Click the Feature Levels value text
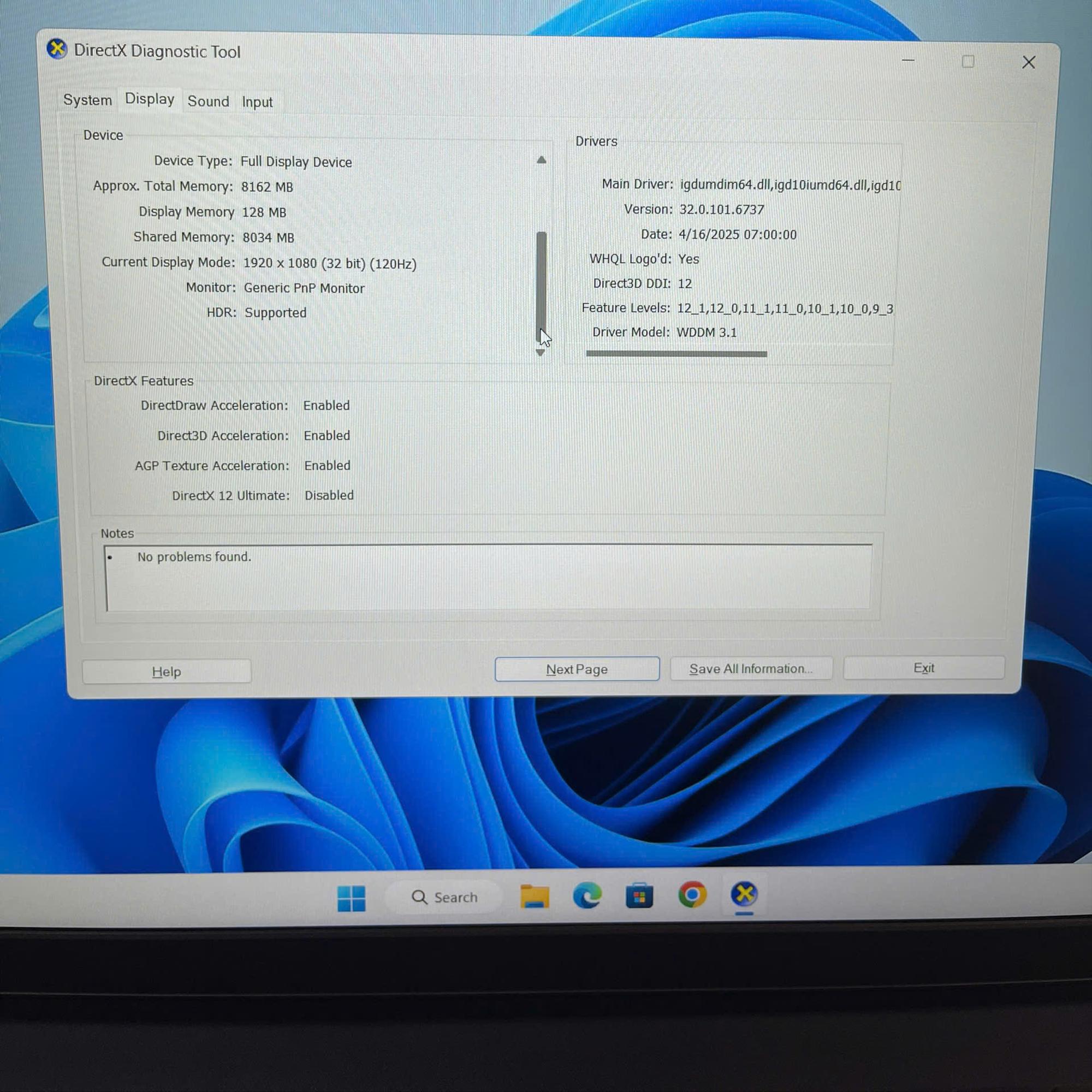This screenshot has width=1092, height=1092. pyautogui.click(x=785, y=308)
